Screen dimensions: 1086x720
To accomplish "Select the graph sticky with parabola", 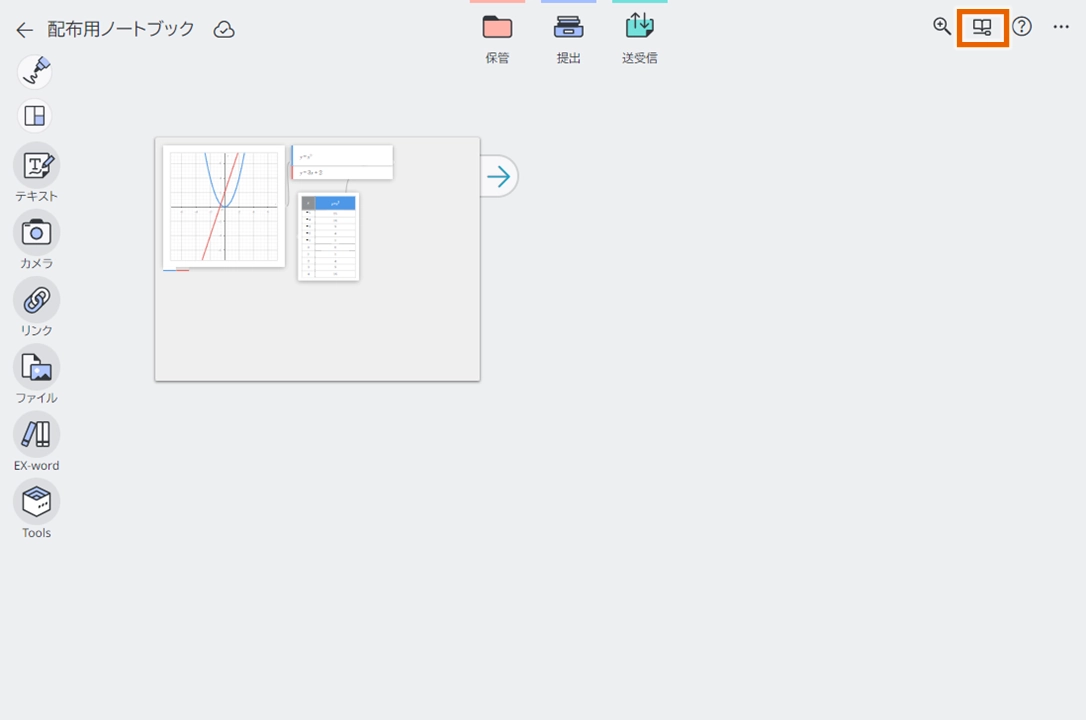I will click(x=224, y=207).
